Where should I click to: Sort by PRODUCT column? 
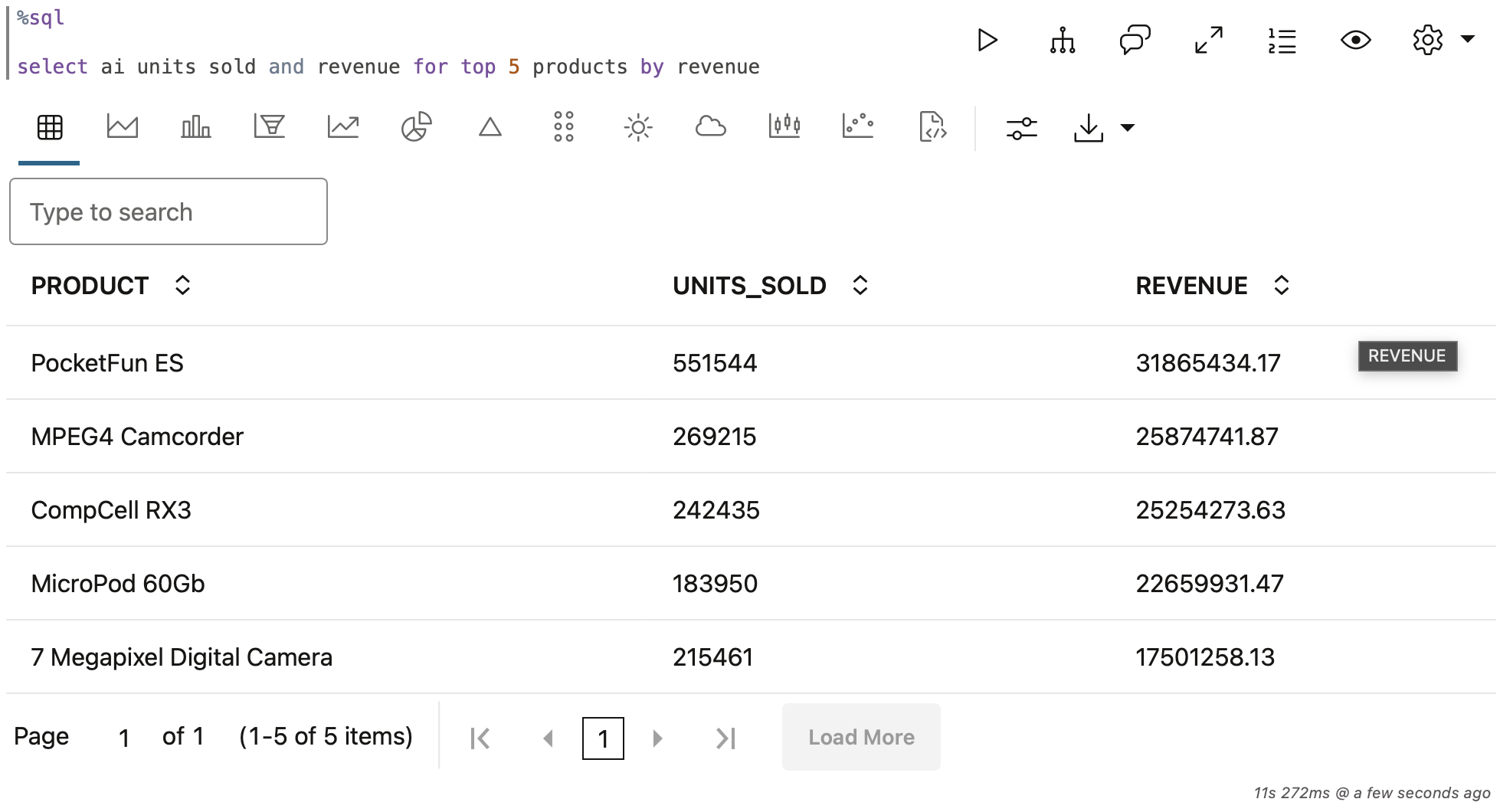[x=182, y=286]
